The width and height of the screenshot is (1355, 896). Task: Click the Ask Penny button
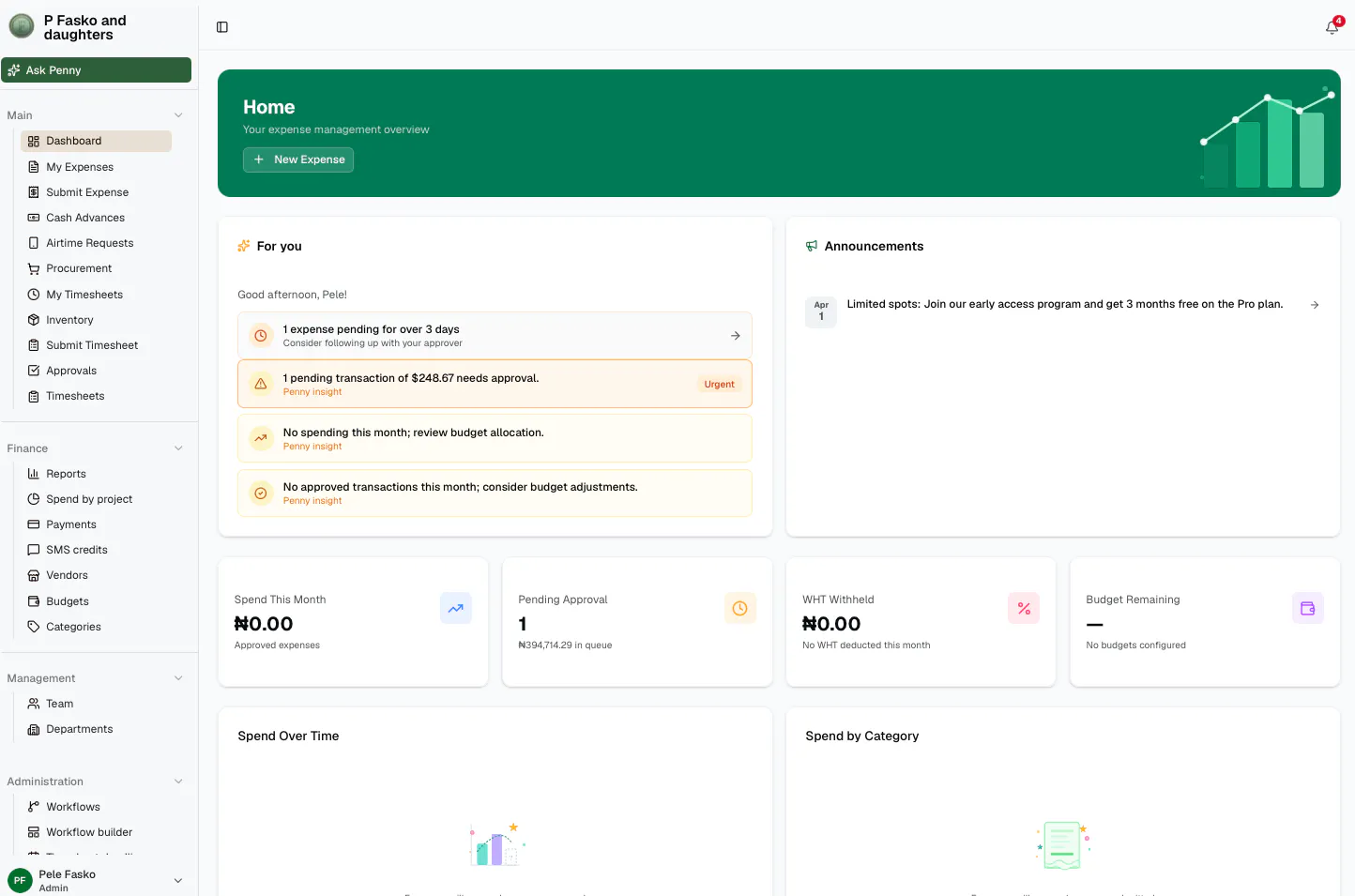(97, 70)
